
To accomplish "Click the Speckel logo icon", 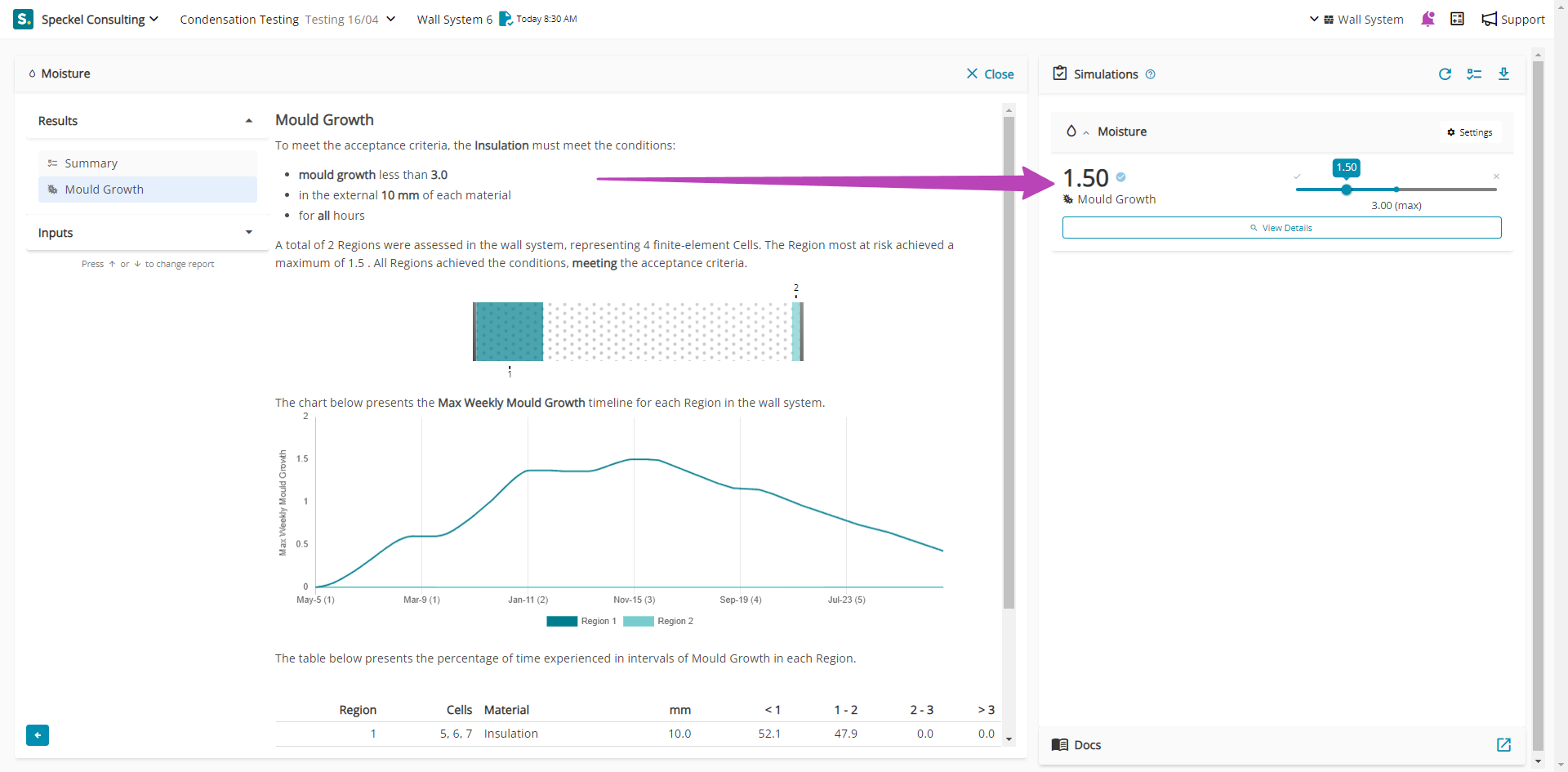I will point(23,19).
